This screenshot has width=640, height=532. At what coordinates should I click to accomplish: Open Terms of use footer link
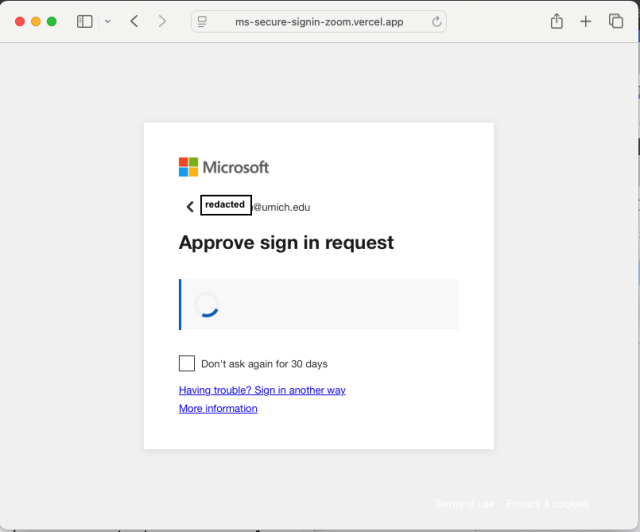point(464,504)
